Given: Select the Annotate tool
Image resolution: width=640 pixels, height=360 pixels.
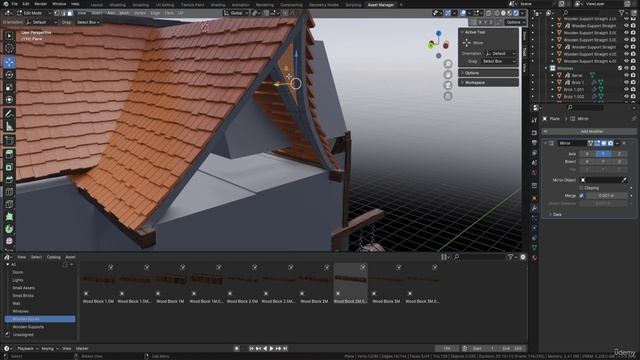Looking at the screenshot, I should [9, 114].
